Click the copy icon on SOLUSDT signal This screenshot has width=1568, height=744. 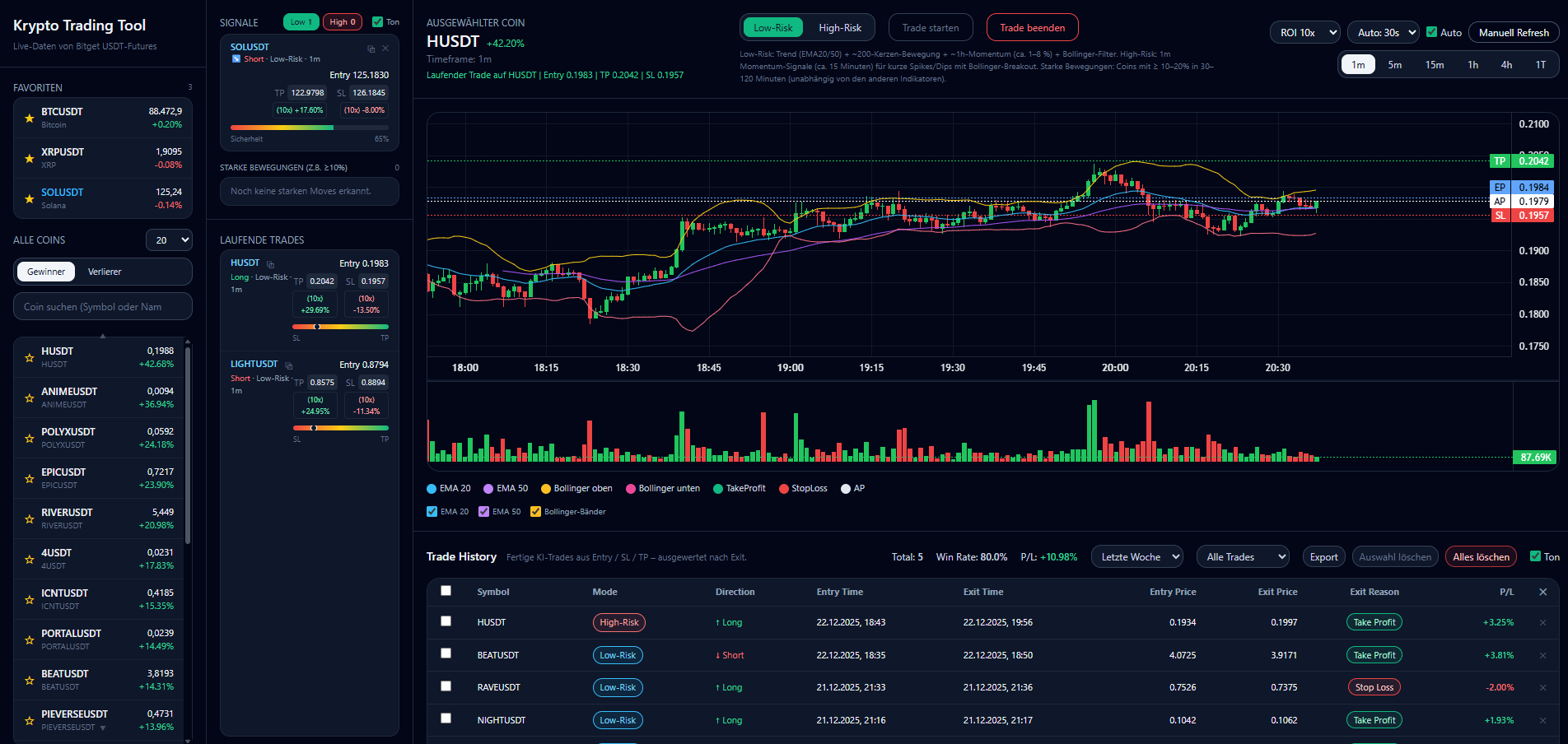point(371,49)
